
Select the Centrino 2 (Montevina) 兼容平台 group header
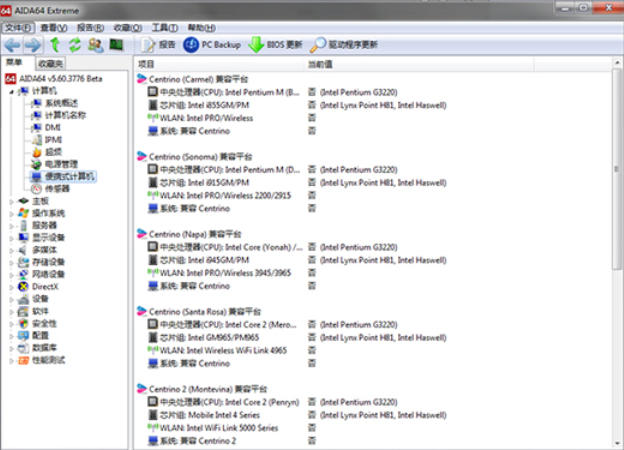[x=202, y=389]
